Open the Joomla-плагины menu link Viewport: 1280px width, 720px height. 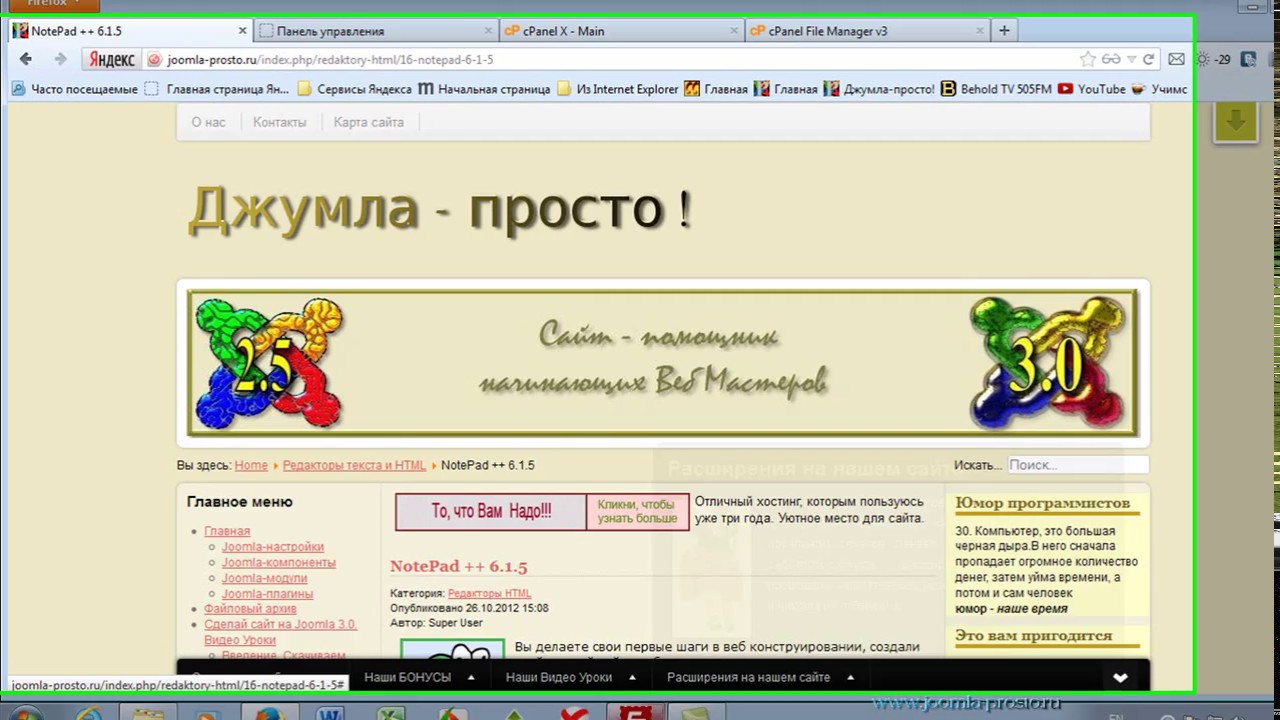click(x=267, y=594)
